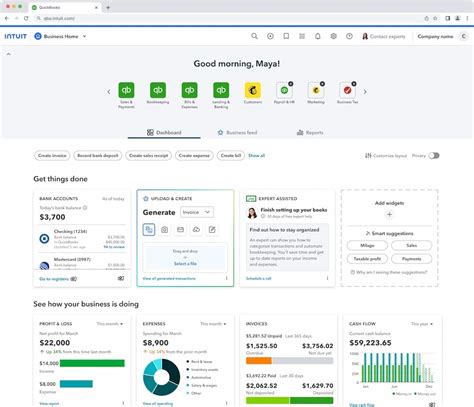This screenshot has width=474, height=407.
Task: Change Cash Flow This year period
Action: coord(422,324)
